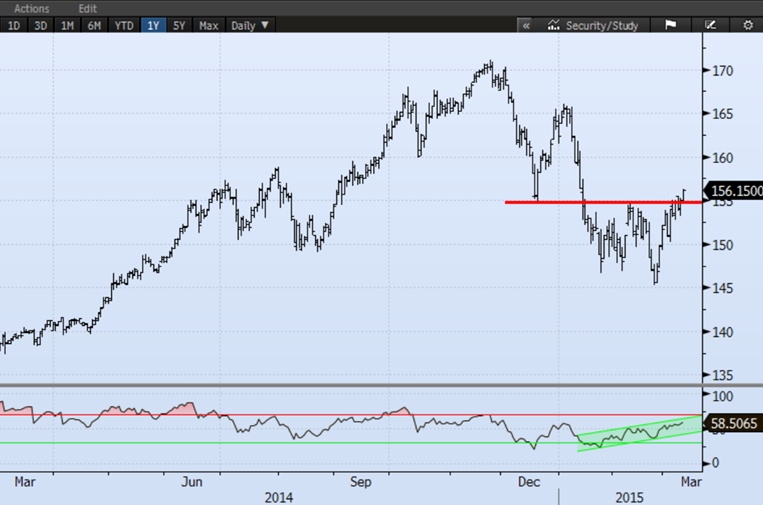Switch to 5Y time range

coord(180,25)
